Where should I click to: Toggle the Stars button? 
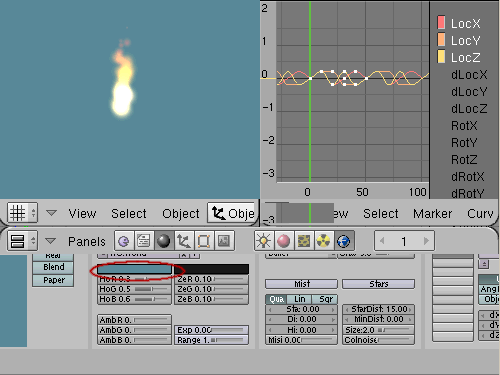(x=378, y=284)
